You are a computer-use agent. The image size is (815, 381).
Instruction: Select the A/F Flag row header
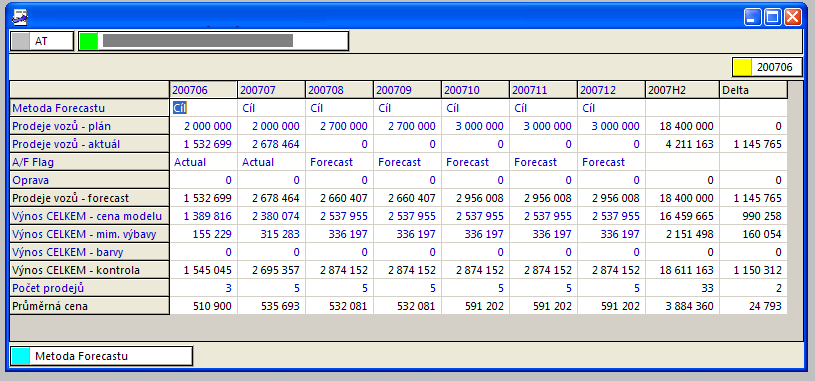[x=90, y=162]
